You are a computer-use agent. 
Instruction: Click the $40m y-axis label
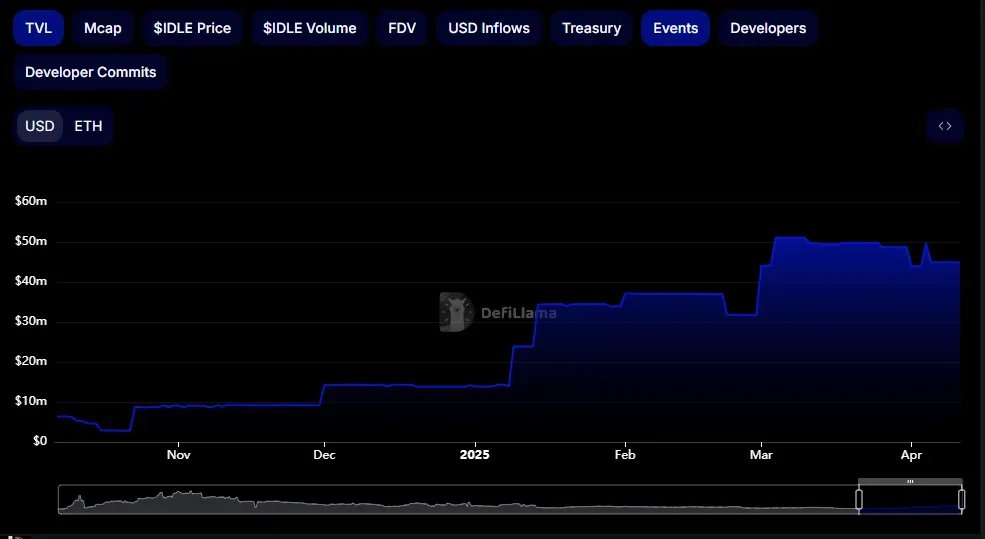coord(31,281)
